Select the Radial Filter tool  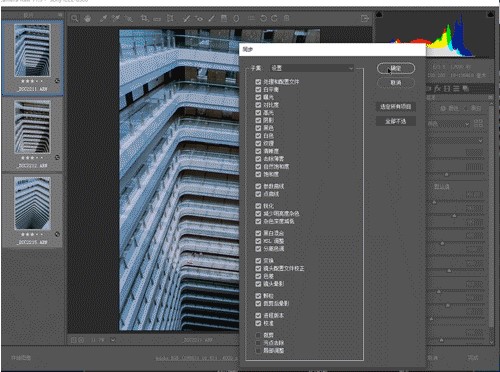[x=236, y=18]
